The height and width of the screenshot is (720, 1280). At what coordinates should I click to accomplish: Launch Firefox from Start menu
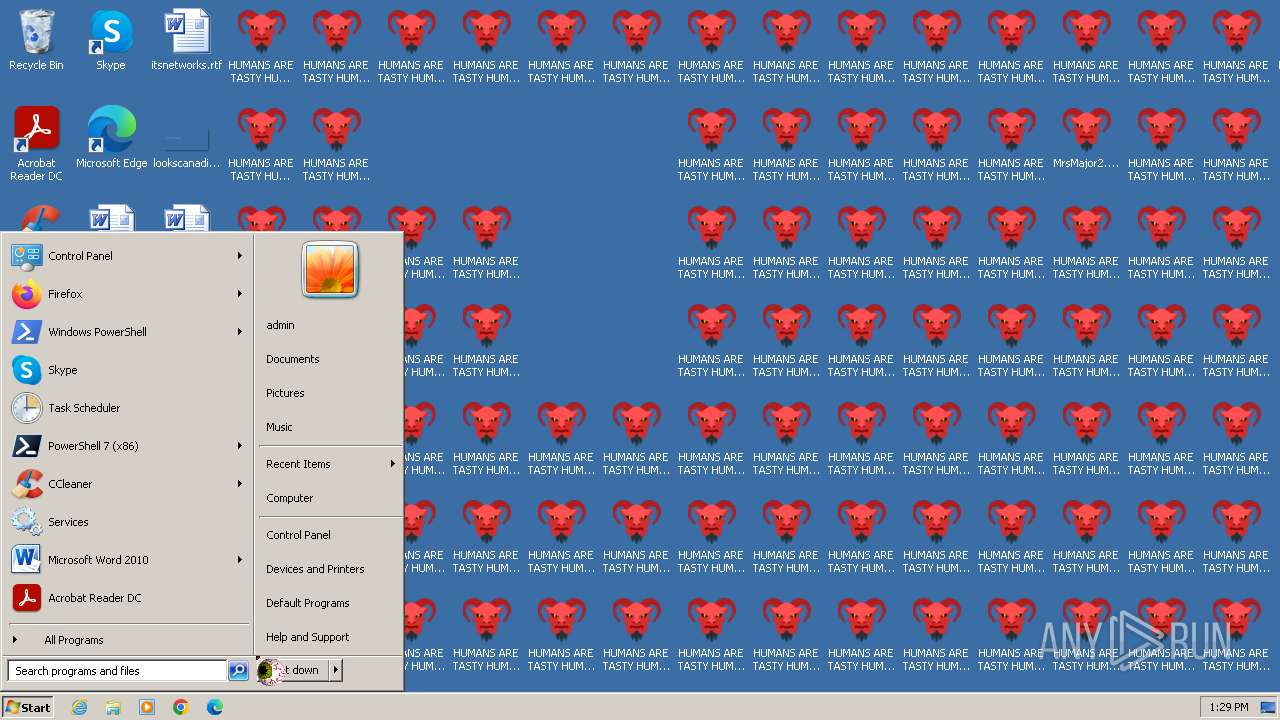tap(127, 294)
